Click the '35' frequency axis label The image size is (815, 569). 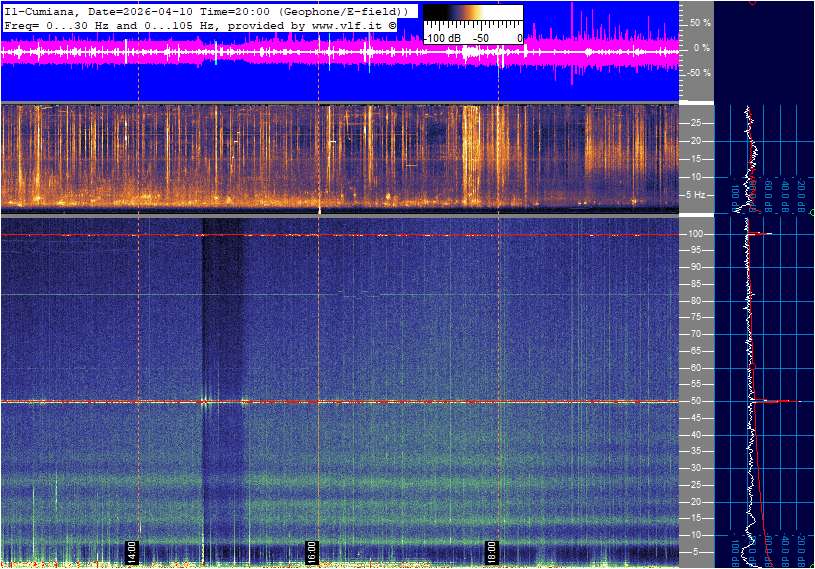click(695, 452)
